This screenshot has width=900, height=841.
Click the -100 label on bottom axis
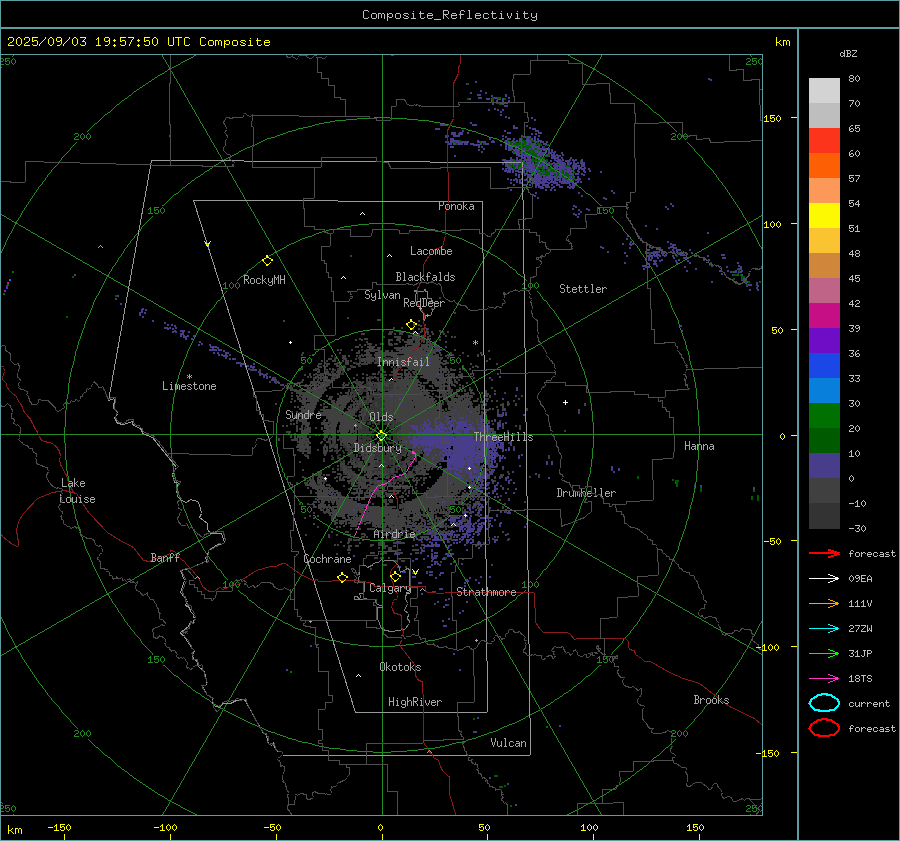(165, 828)
